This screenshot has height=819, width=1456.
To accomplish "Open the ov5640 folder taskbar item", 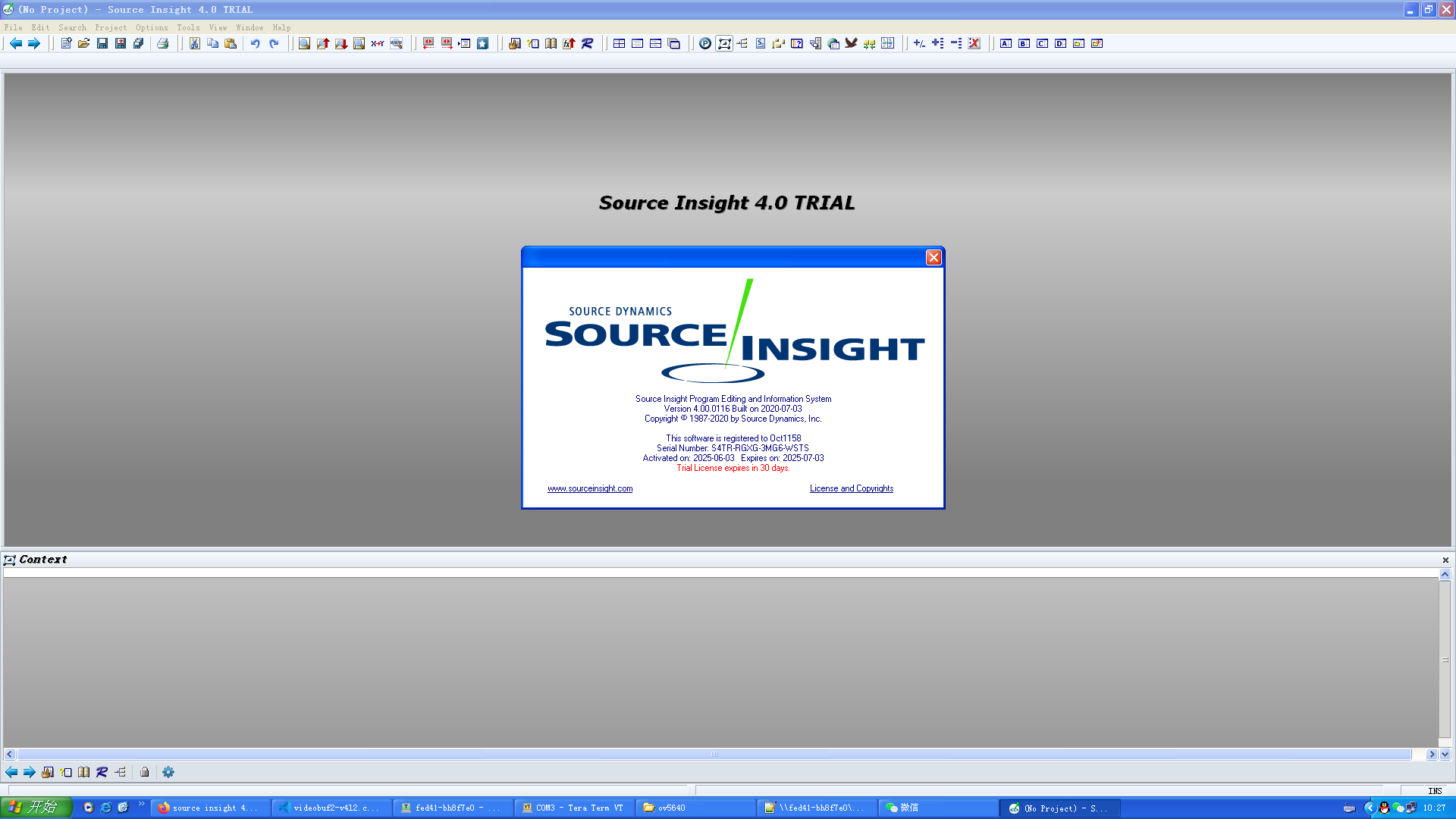I will coord(695,808).
